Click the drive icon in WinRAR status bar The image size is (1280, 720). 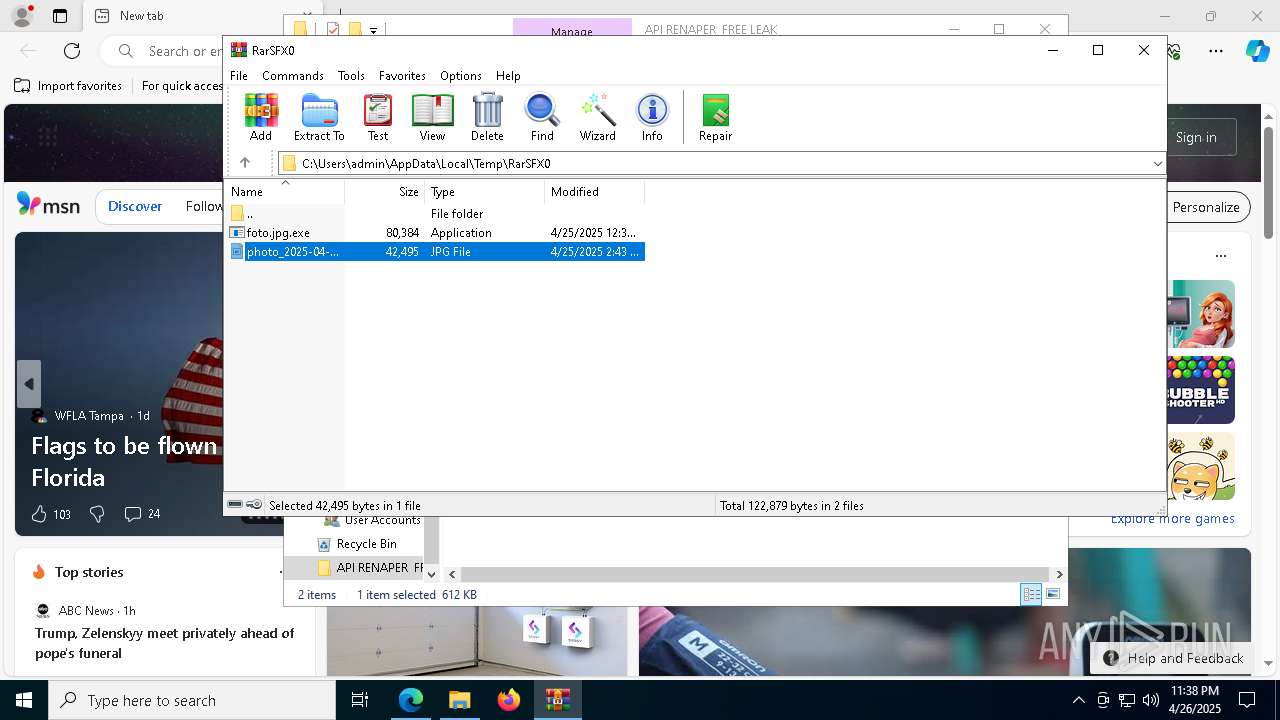click(x=235, y=505)
